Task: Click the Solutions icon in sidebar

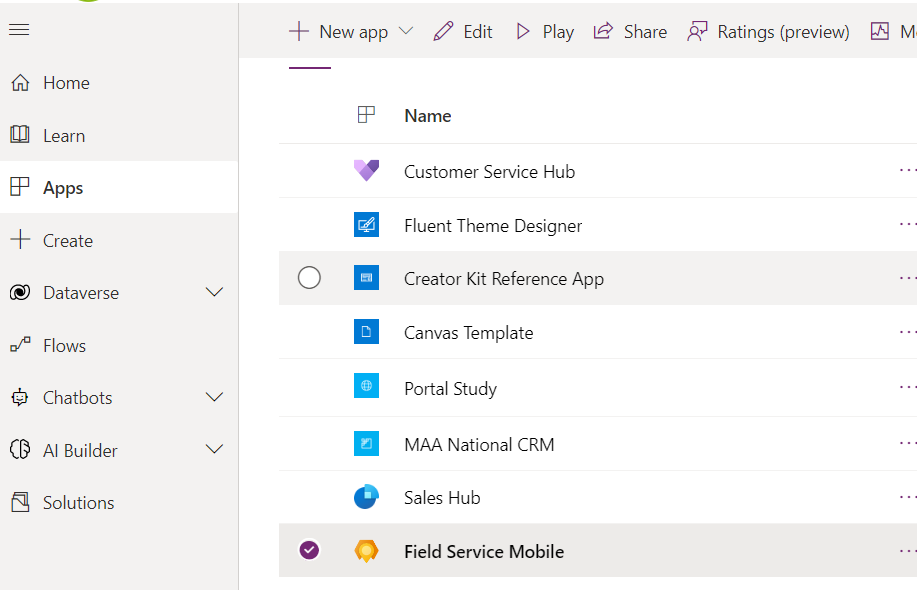Action: pyautogui.click(x=20, y=502)
